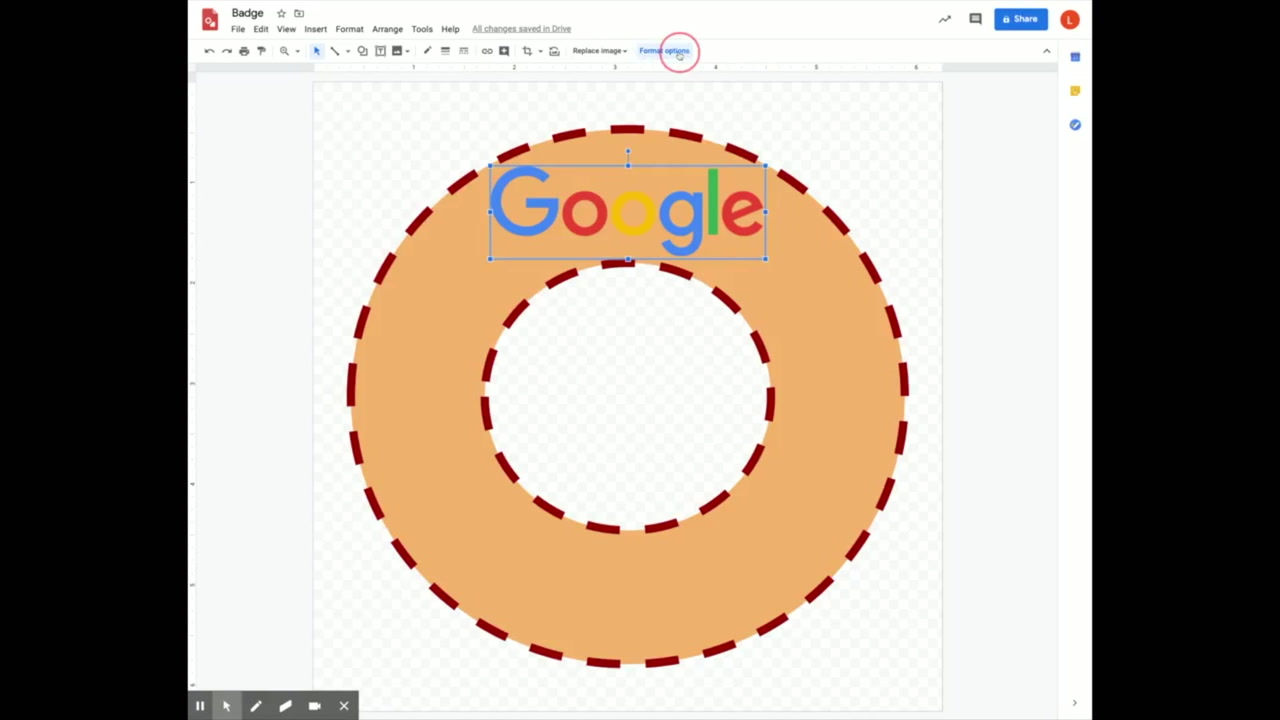The width and height of the screenshot is (1280, 720).
Task: Select the Text box tool
Action: [x=380, y=51]
